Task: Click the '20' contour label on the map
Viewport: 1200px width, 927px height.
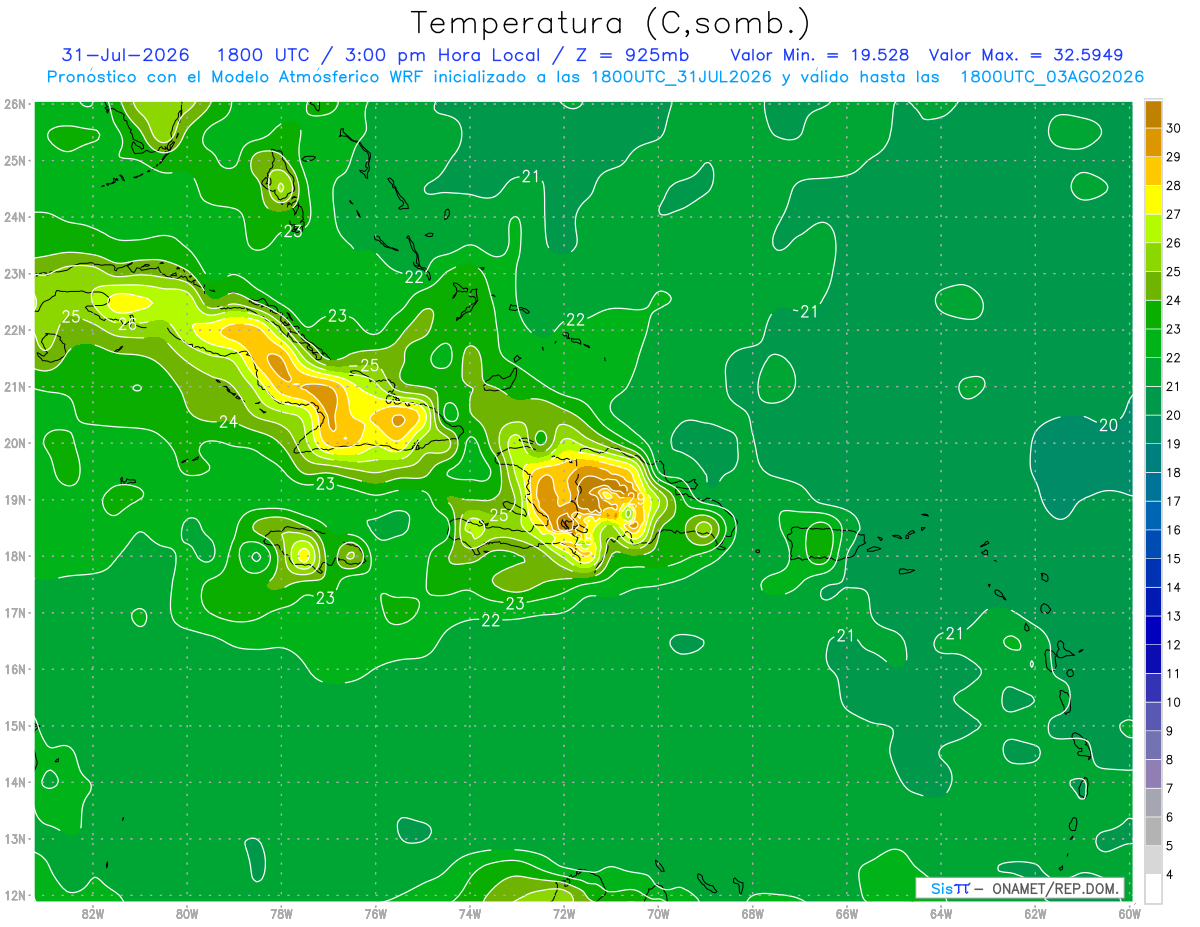Action: [x=1108, y=425]
